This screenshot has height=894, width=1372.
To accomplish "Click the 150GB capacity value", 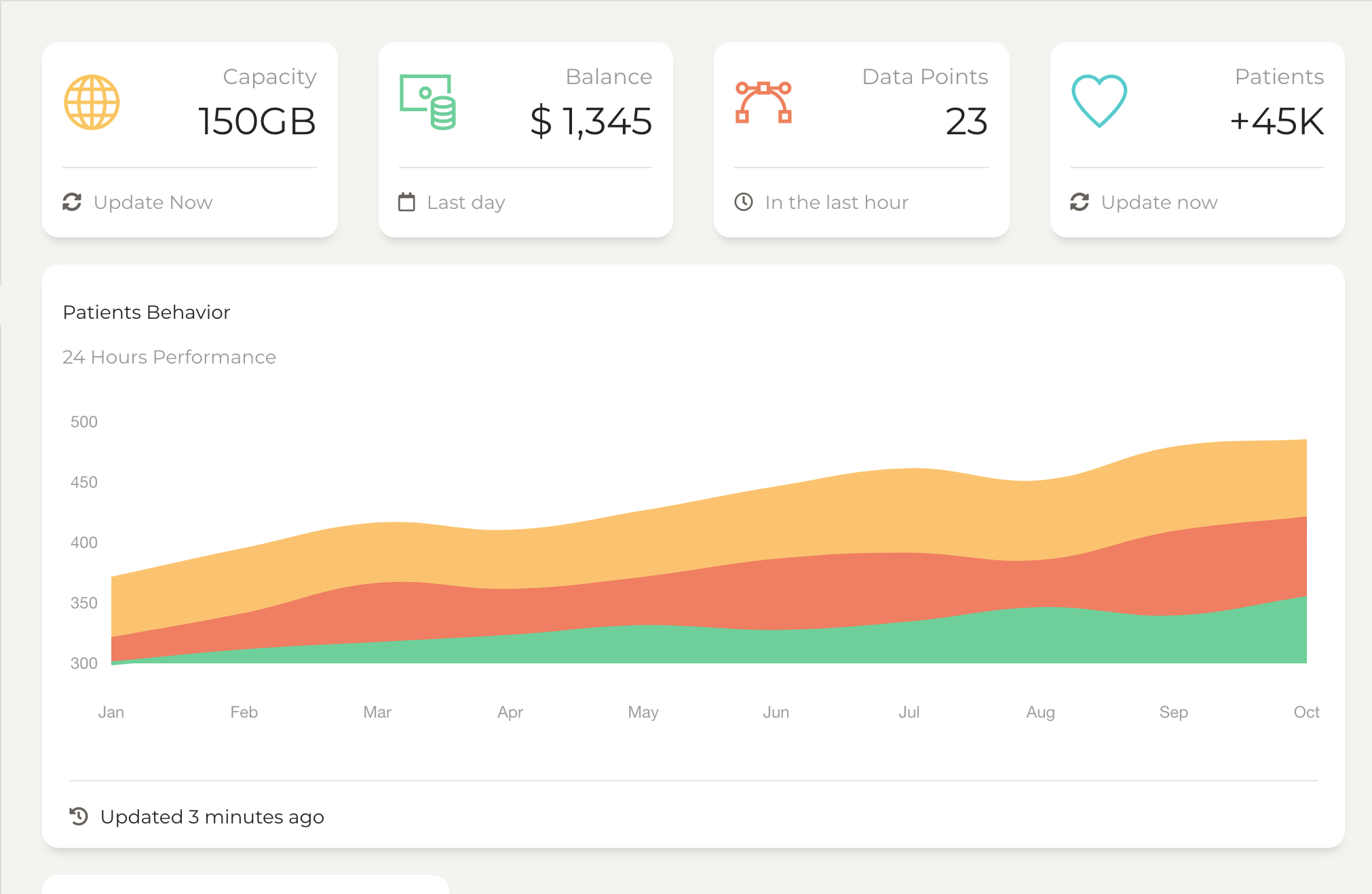I will [x=257, y=121].
